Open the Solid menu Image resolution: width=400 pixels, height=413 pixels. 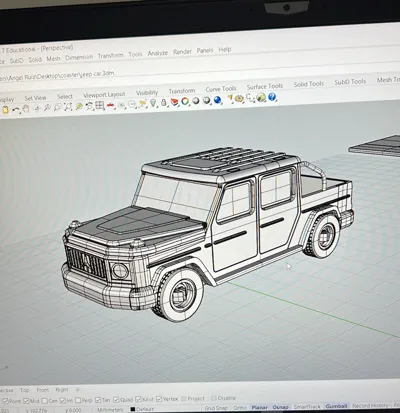tap(35, 60)
